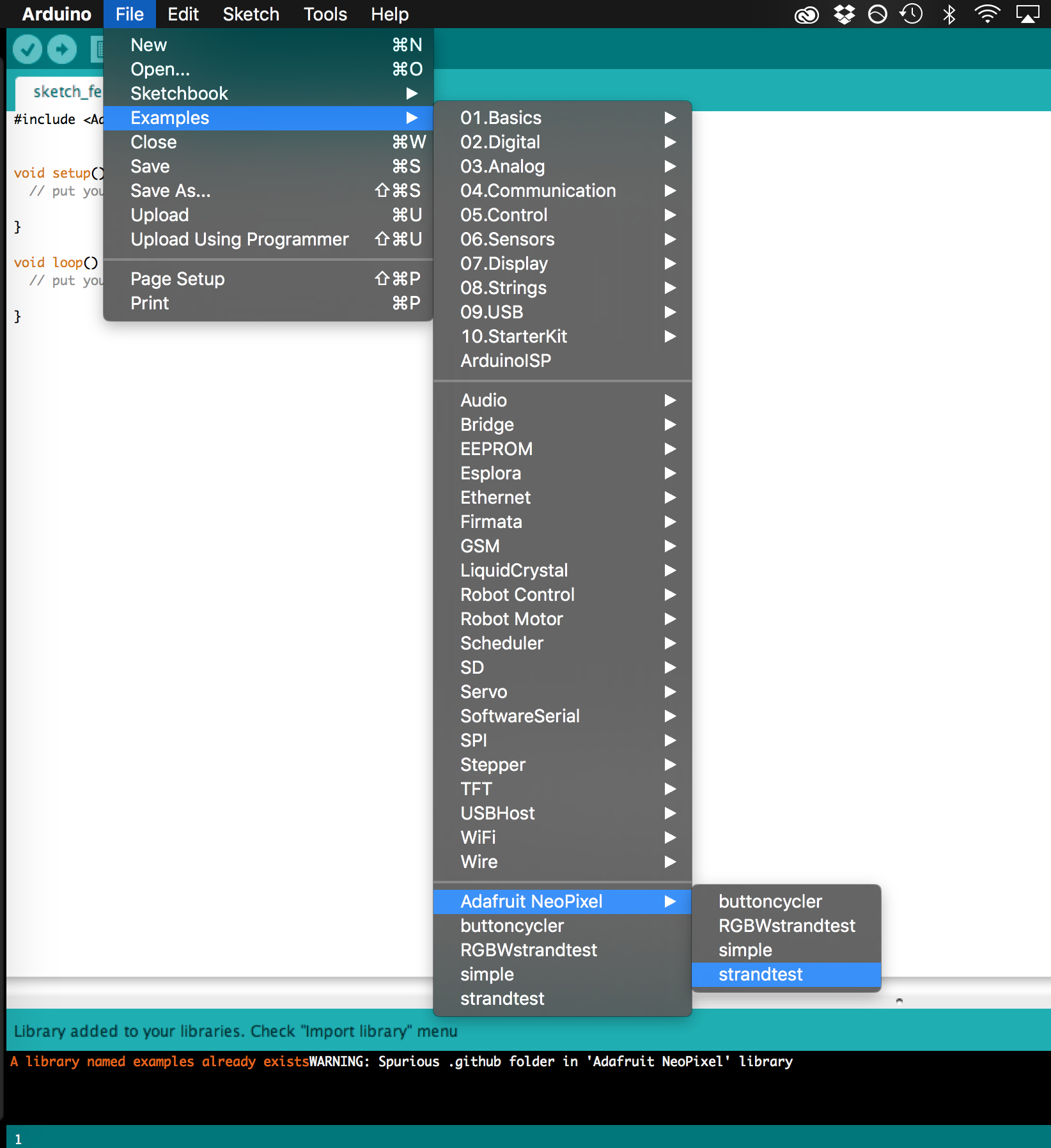
Task: Open the Edit menu
Action: point(183,14)
